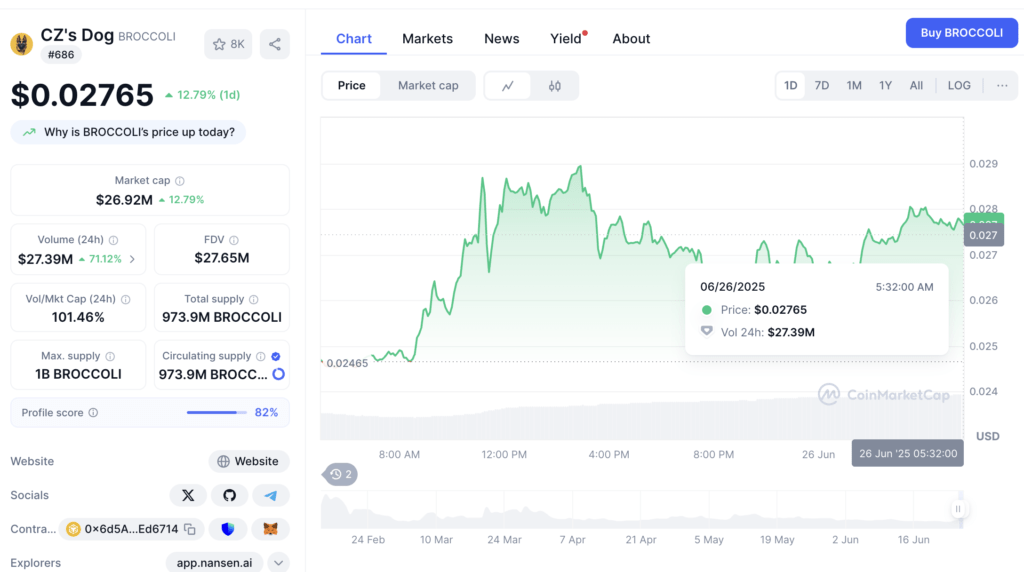Open Total supply info icon
The height and width of the screenshot is (572, 1024).
click(253, 300)
